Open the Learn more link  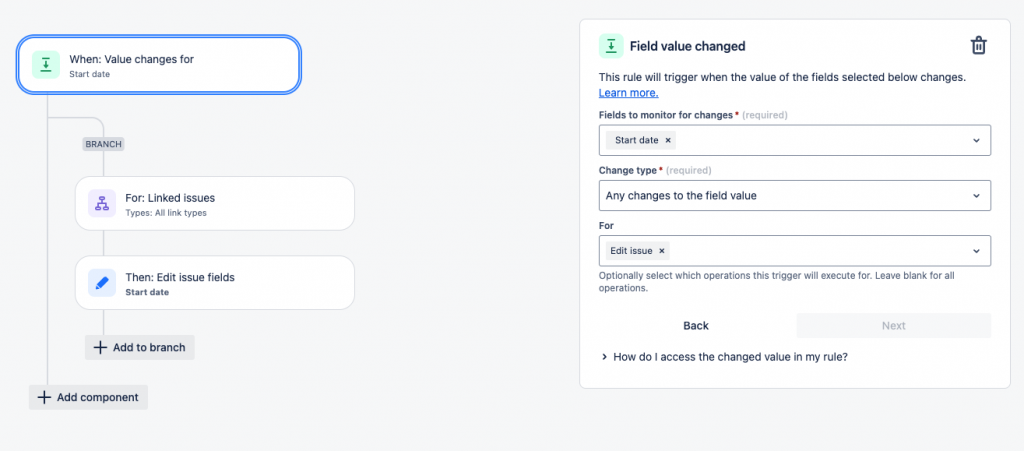[628, 93]
